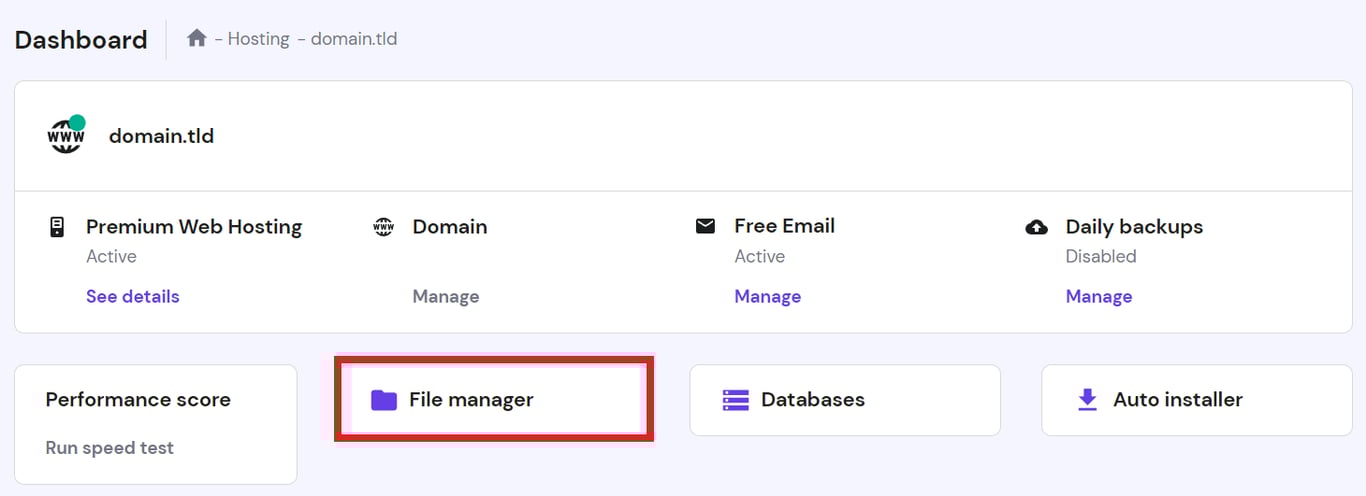Click Manage under Free Email
The height and width of the screenshot is (496, 1366).
(x=767, y=296)
